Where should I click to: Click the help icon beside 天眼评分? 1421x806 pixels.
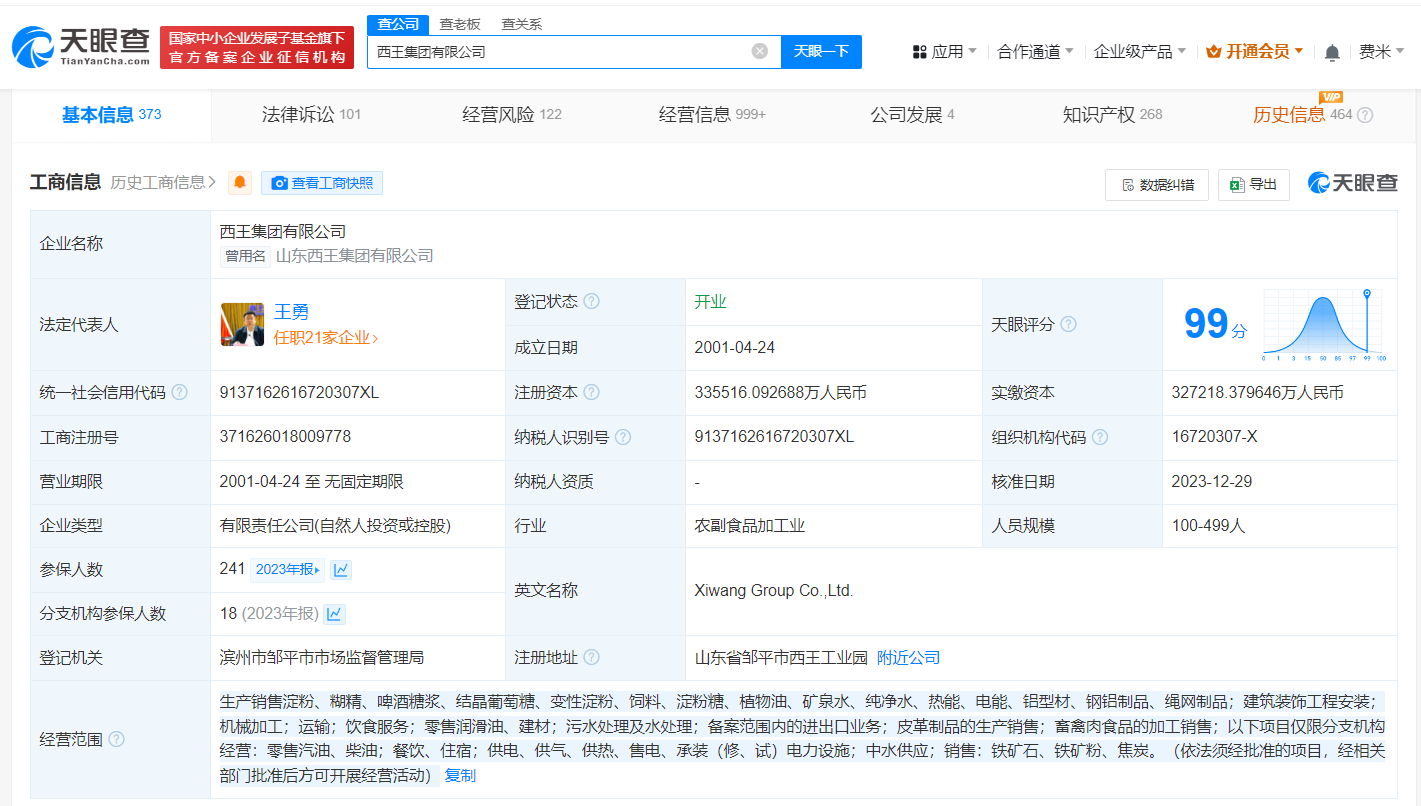[1069, 324]
